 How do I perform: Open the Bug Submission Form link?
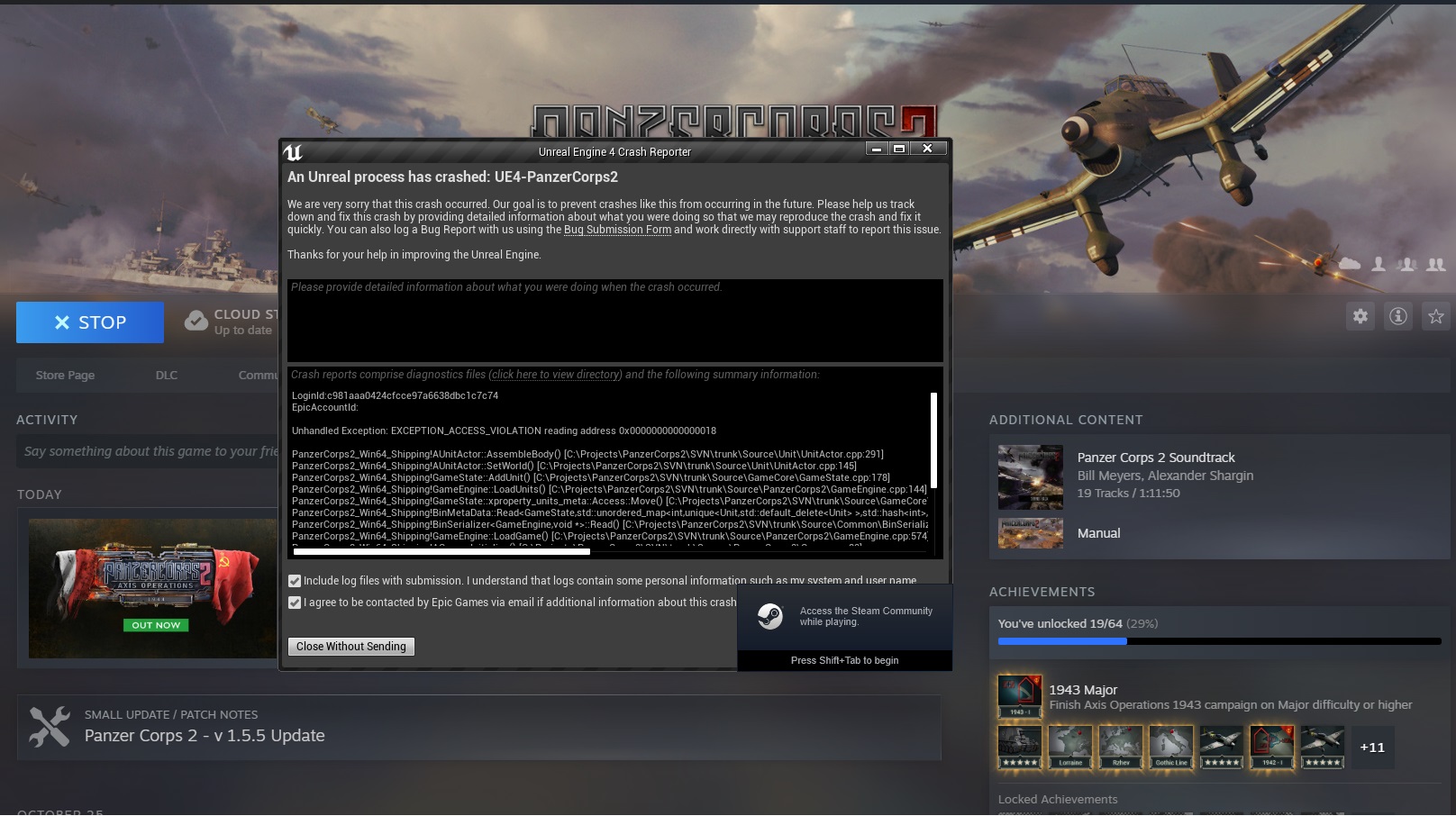pyautogui.click(x=617, y=230)
